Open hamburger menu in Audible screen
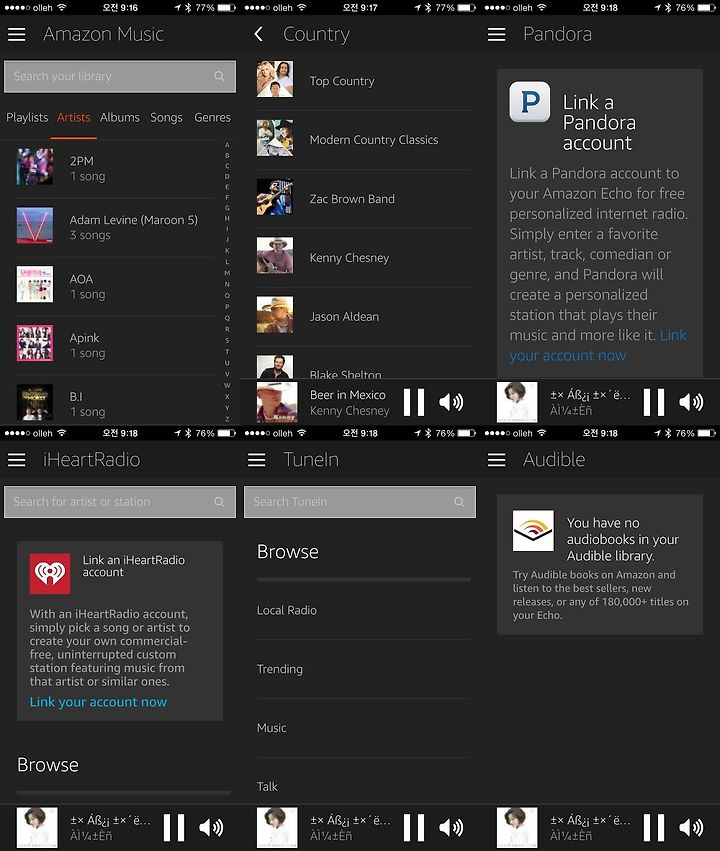 tap(496, 460)
